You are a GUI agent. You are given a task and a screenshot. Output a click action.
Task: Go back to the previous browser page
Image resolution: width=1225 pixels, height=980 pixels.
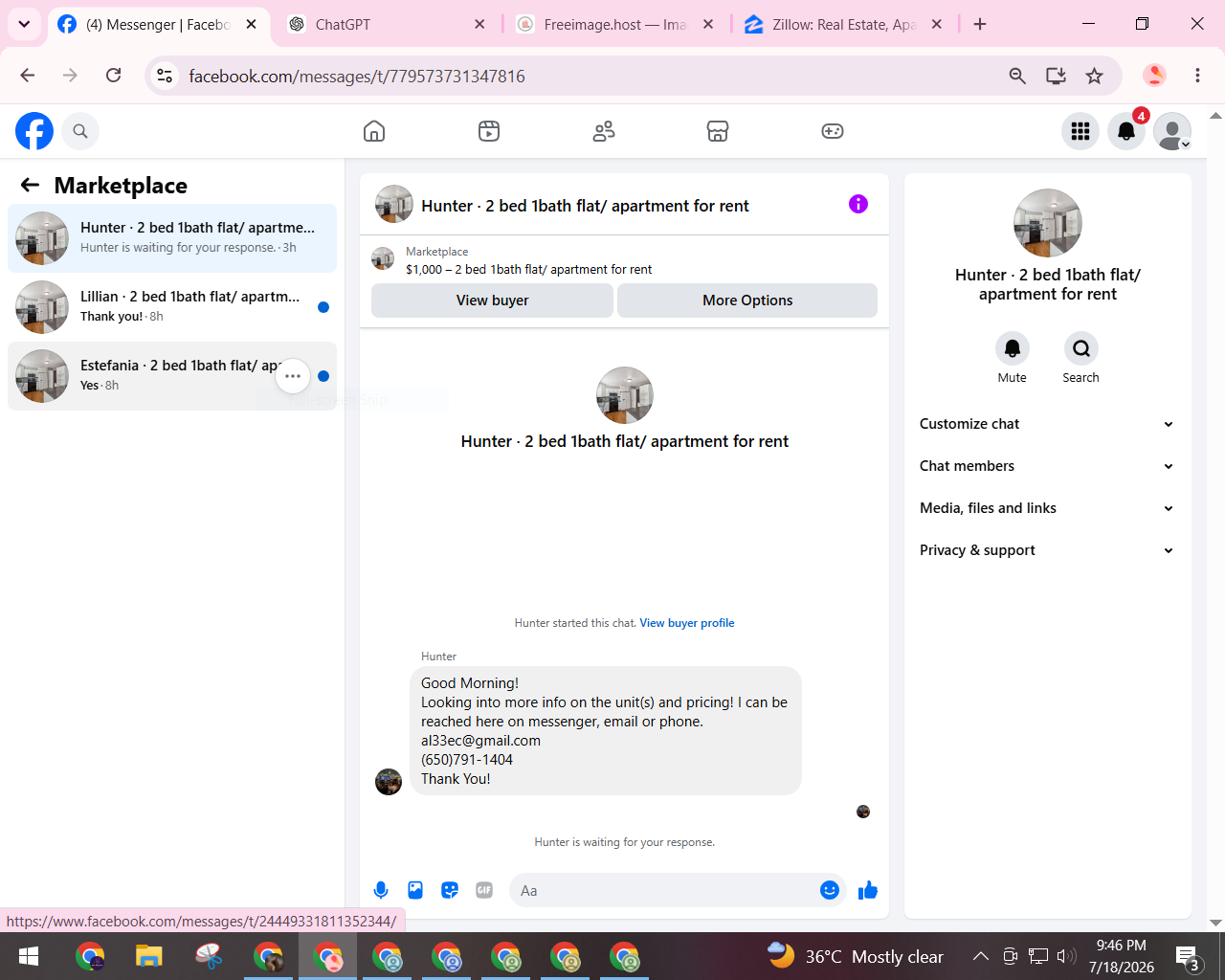pos(28,76)
